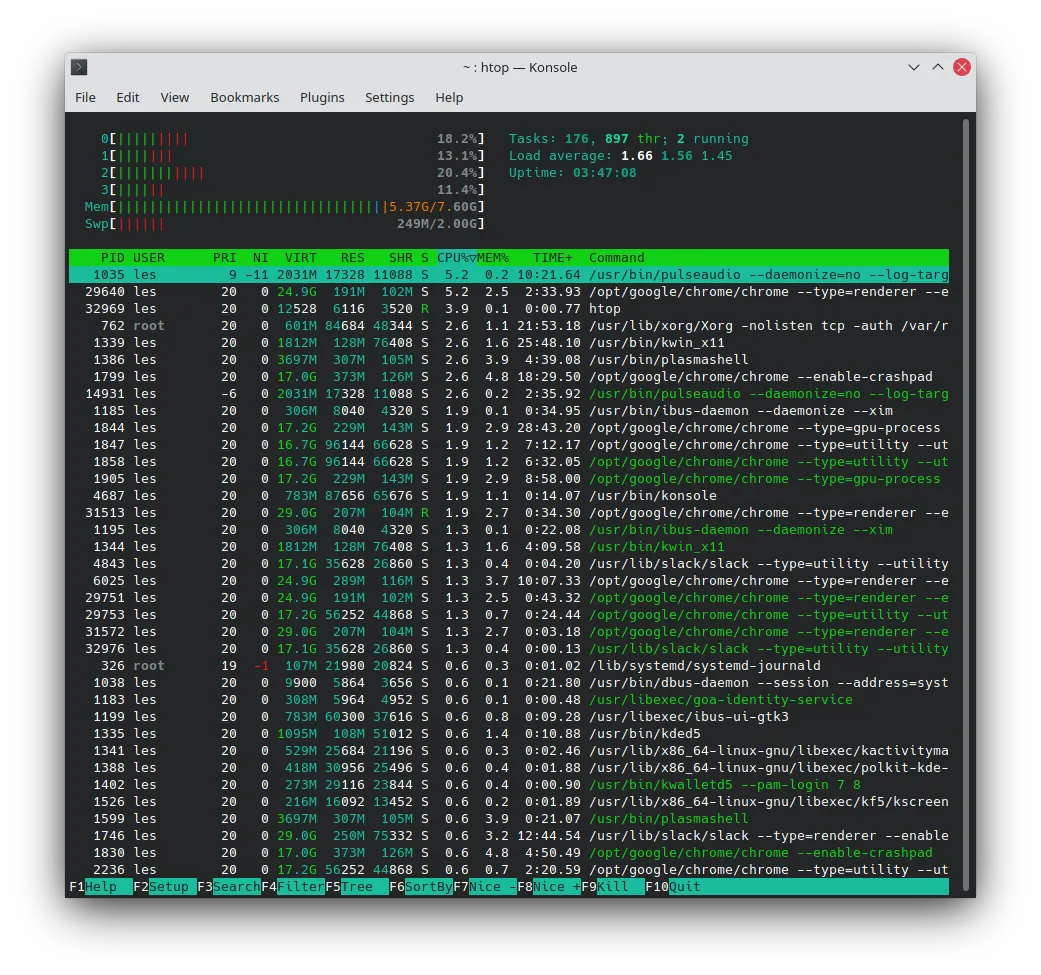Screen dimensions: 1041x975
Task: Maximize window with the up chevron
Action: [x=937, y=67]
